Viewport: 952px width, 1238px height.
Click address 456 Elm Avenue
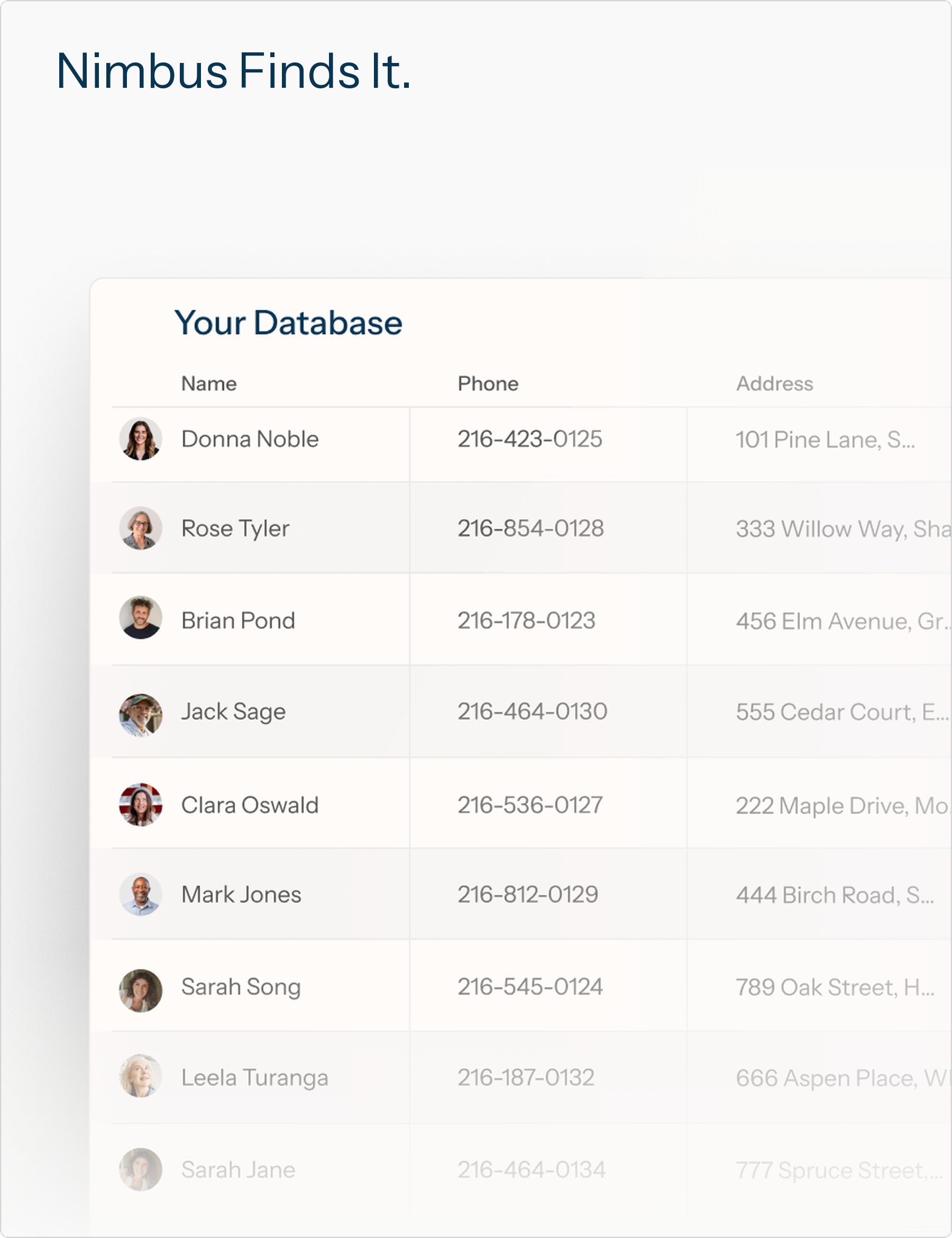(x=843, y=621)
